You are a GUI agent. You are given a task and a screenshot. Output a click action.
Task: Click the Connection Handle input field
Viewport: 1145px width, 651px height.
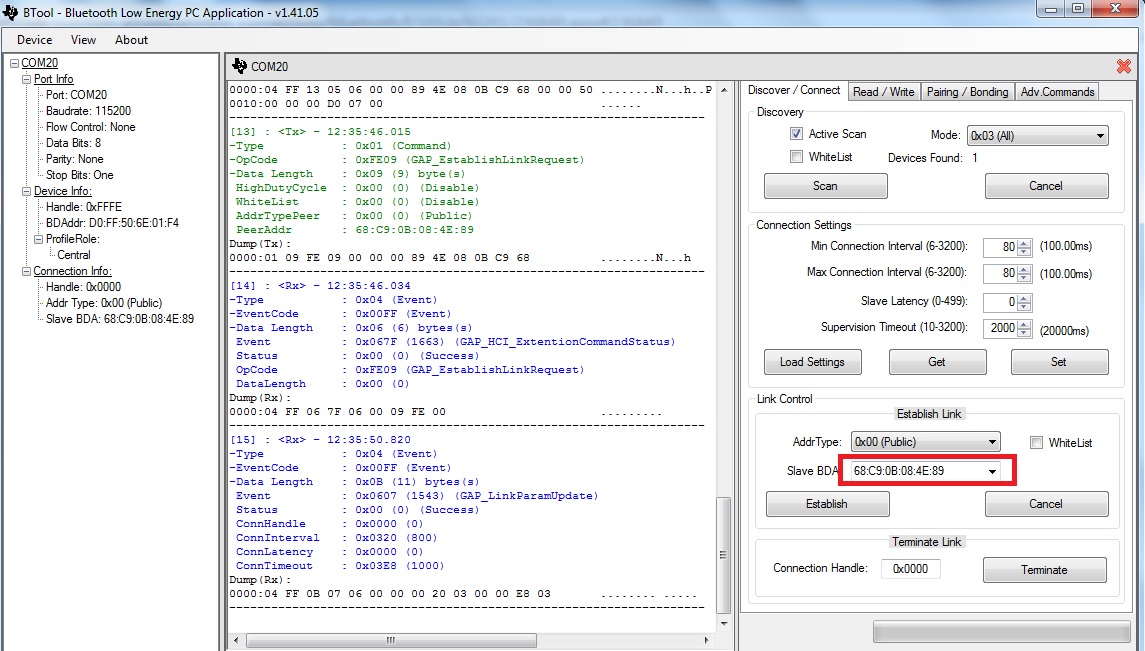pos(911,569)
